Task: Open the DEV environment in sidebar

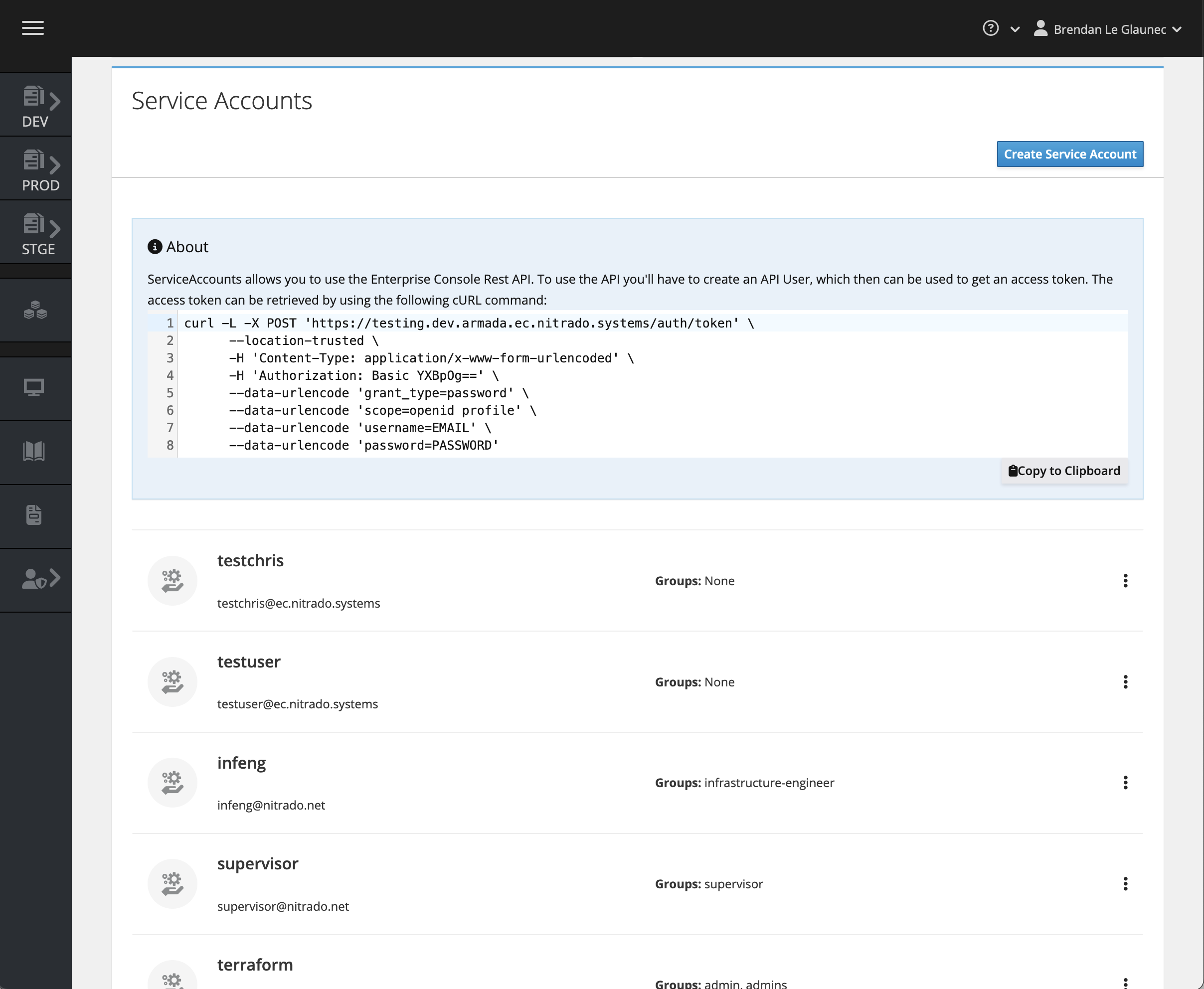Action: click(x=35, y=105)
